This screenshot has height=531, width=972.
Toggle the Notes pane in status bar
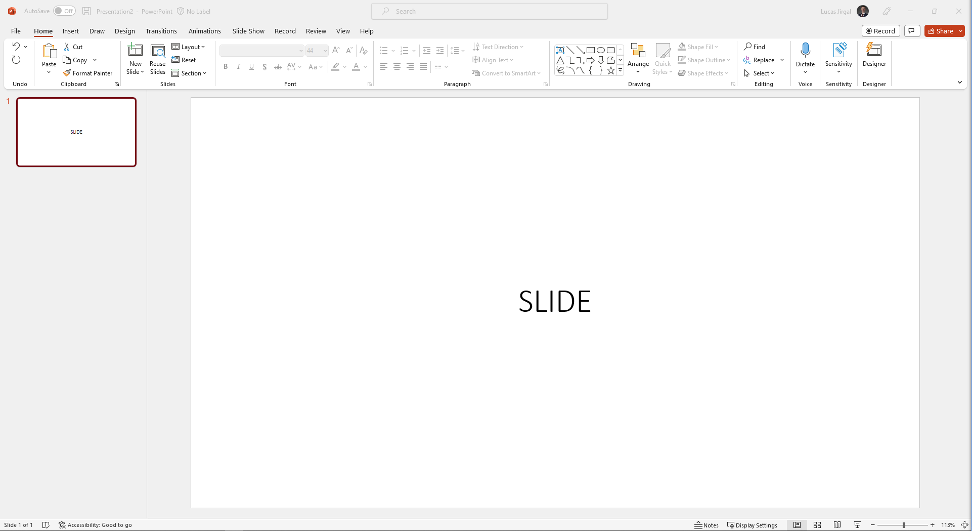(706, 524)
